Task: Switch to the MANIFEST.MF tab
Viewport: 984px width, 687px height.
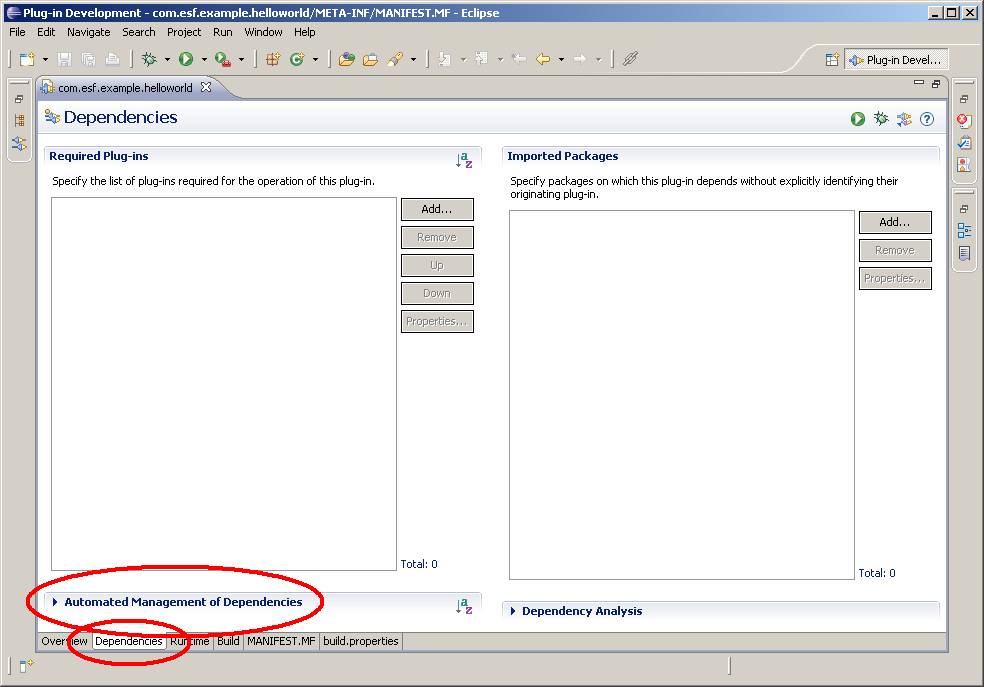Action: tap(281, 641)
